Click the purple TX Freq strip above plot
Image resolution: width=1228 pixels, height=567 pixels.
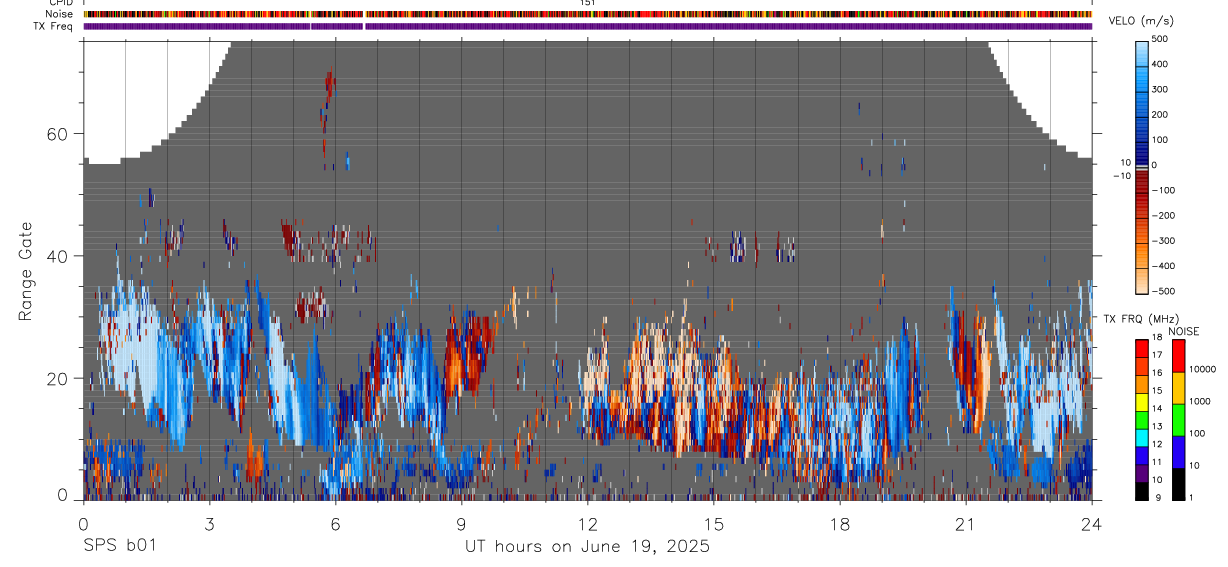588,26
